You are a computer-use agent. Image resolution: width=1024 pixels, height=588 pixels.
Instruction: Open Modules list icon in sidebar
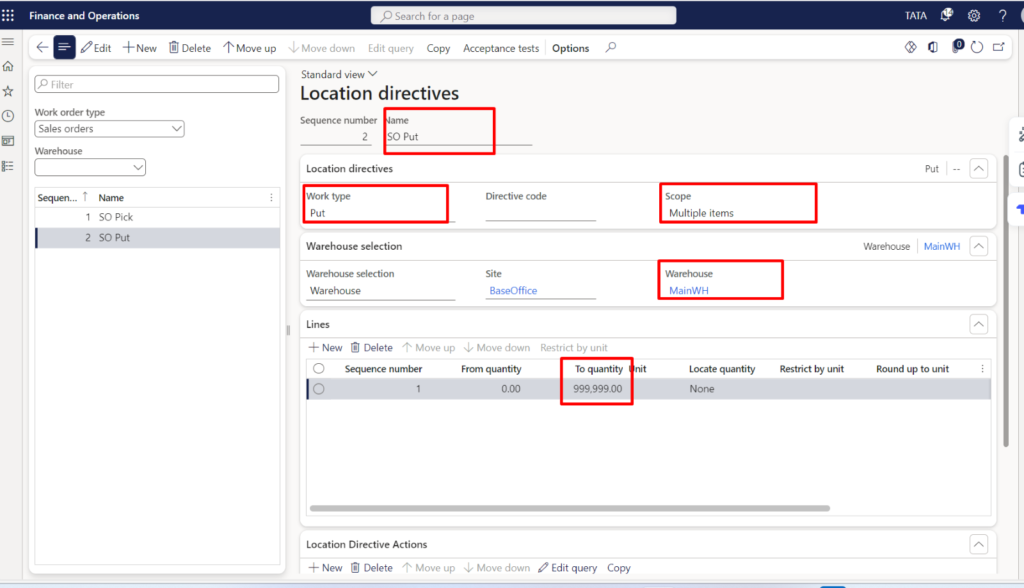click(8, 166)
